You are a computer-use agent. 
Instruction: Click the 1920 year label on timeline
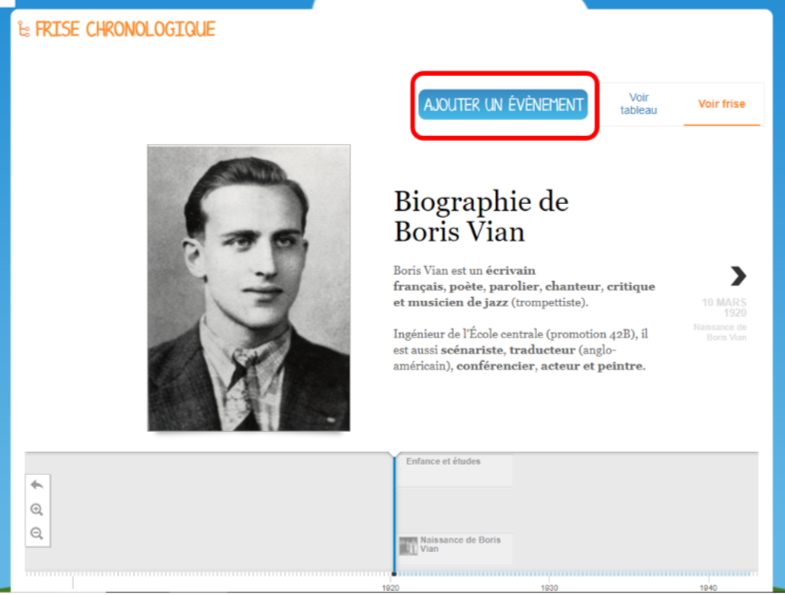click(390, 588)
